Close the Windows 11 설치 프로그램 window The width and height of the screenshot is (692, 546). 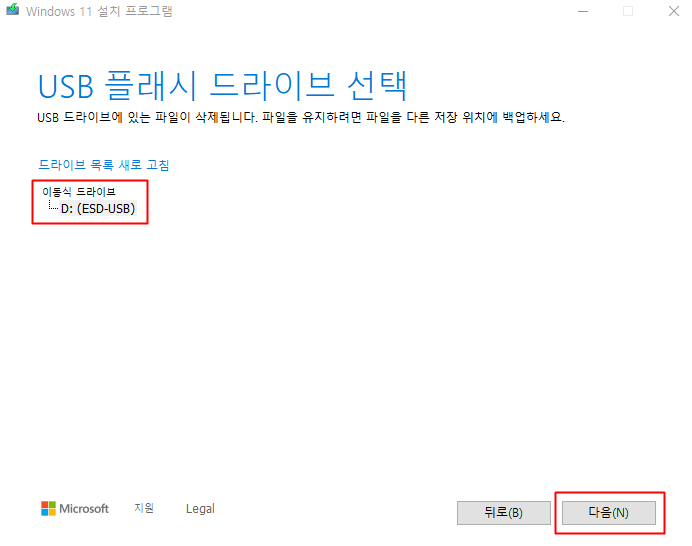(x=673, y=11)
